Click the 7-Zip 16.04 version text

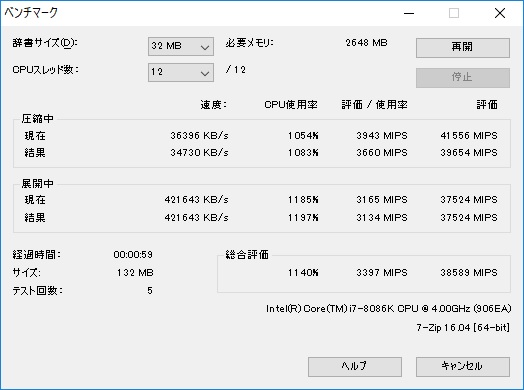[463, 328]
